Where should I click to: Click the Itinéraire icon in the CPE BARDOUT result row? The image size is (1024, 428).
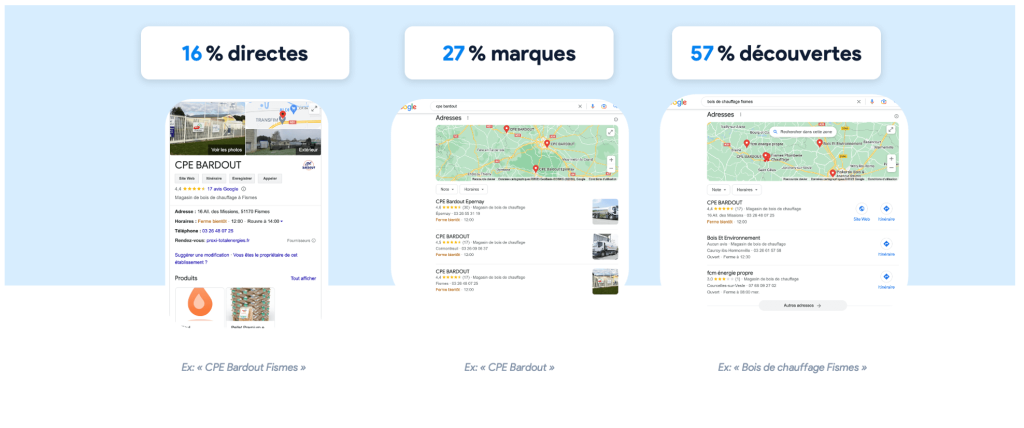886,209
